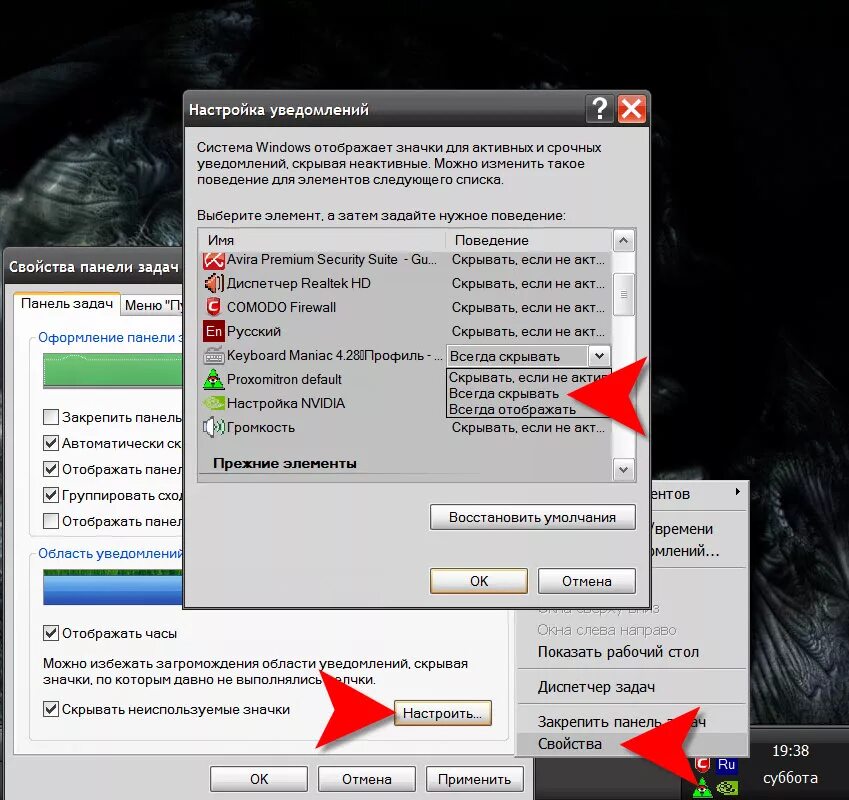849x800 pixels.
Task: Click the Настроить... button
Action: click(442, 713)
